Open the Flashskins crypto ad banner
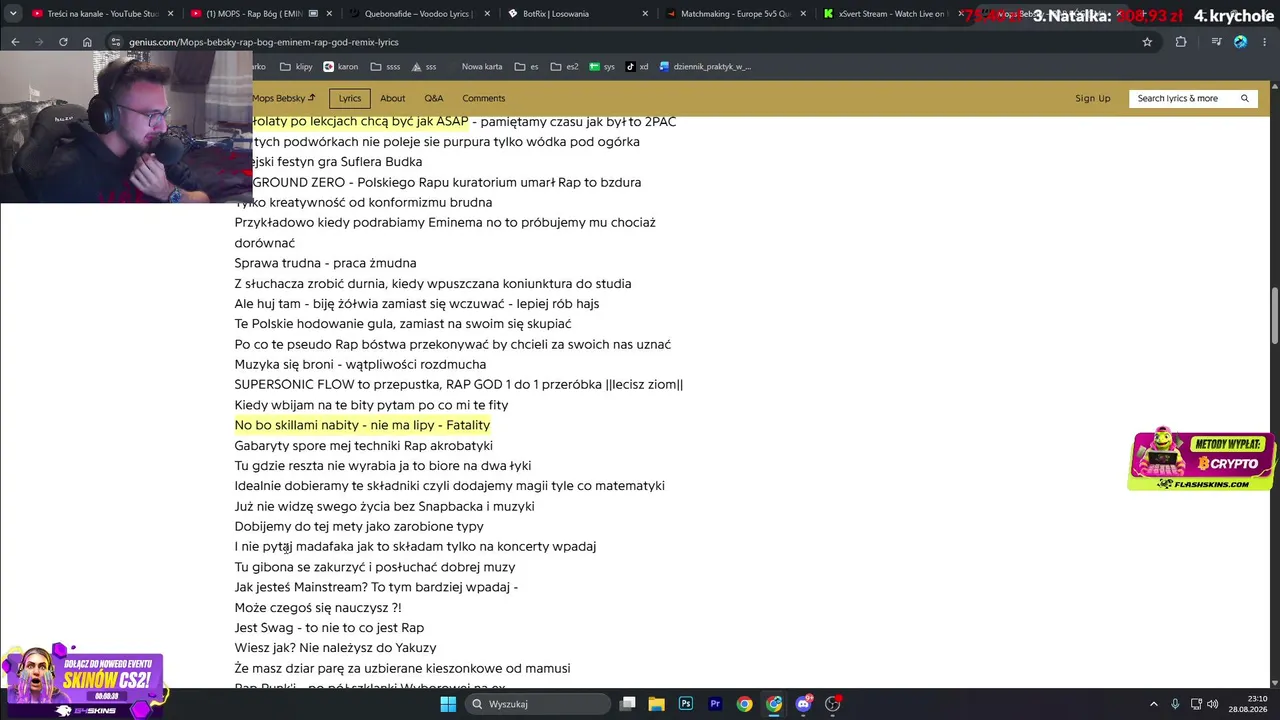Image resolution: width=1280 pixels, height=720 pixels. coord(1202,460)
